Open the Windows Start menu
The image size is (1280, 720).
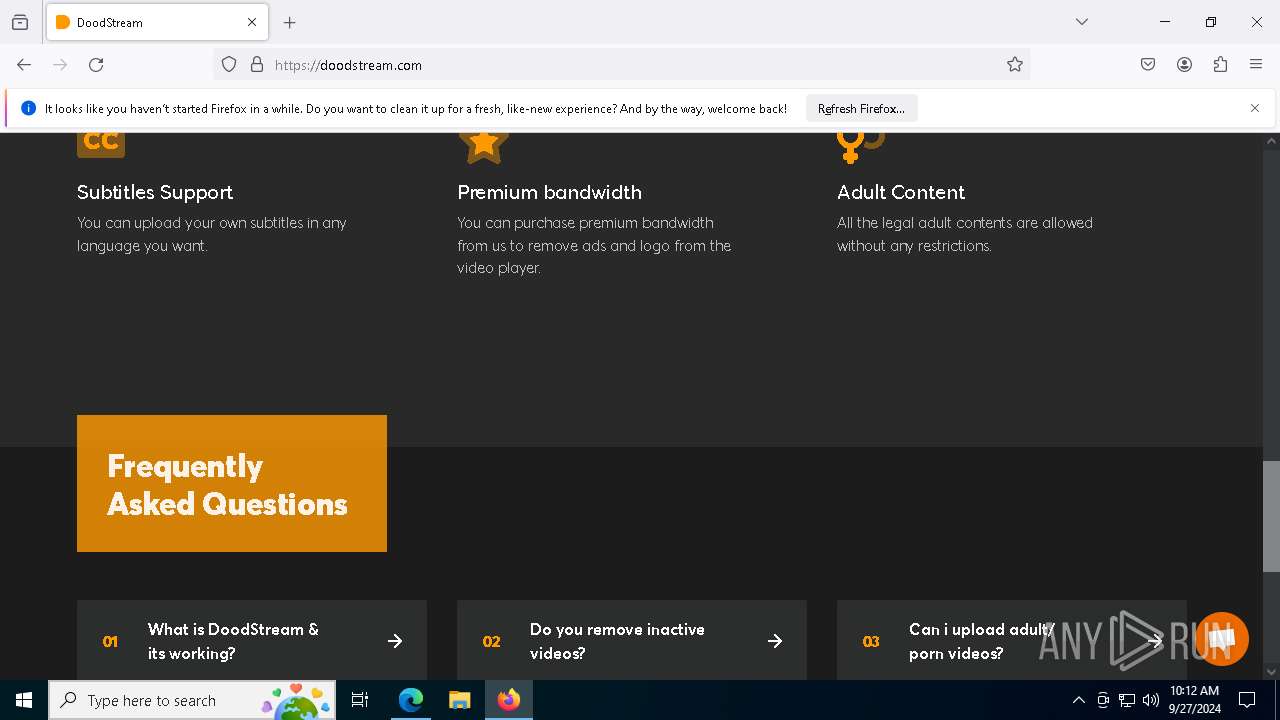pos(24,700)
